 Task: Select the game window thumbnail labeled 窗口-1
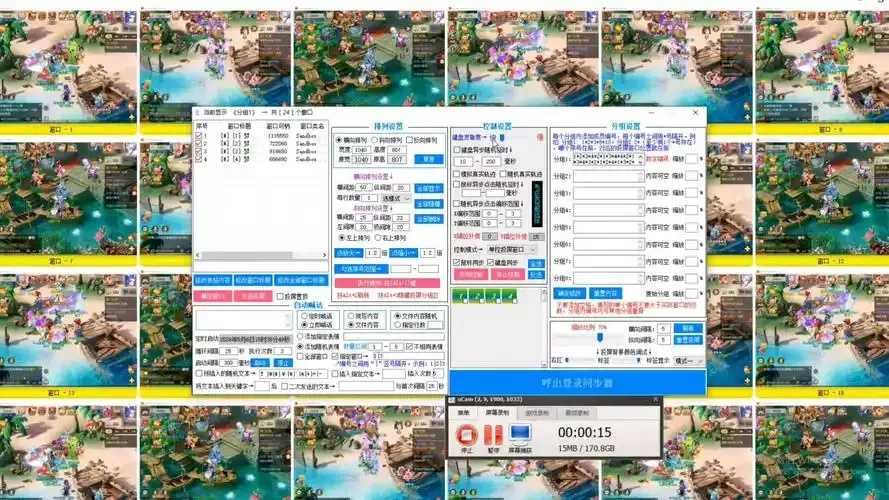[68, 71]
